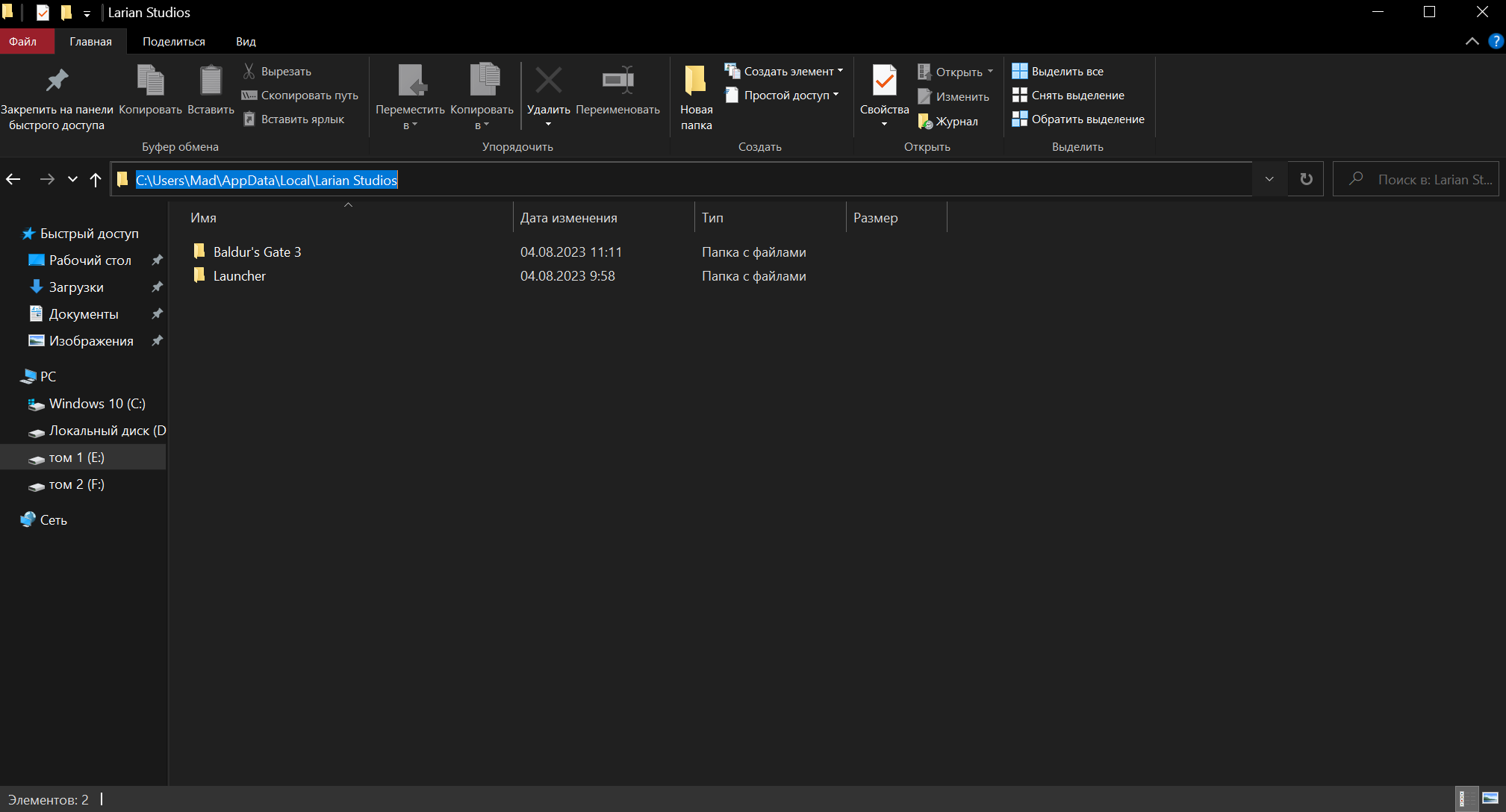Click Скопировать путь (Copy path)
Image resolution: width=1506 pixels, height=812 pixels.
coord(300,96)
